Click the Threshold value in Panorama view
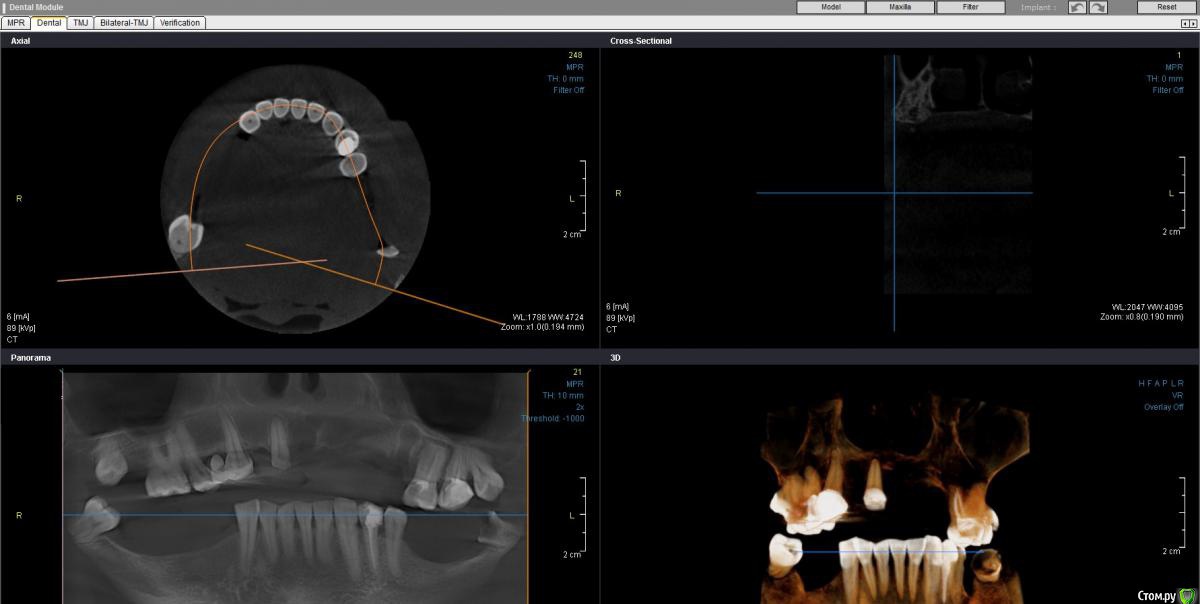The width and height of the screenshot is (1200, 604). point(552,419)
